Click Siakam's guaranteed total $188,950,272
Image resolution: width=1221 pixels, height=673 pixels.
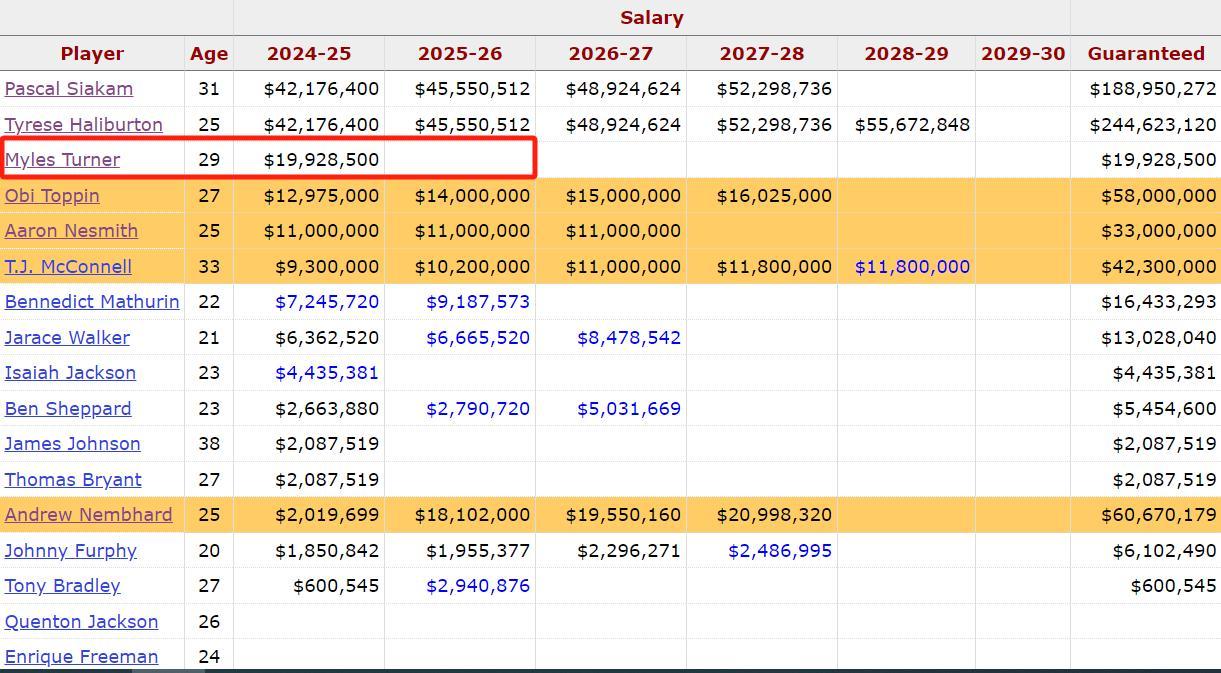[1153, 89]
